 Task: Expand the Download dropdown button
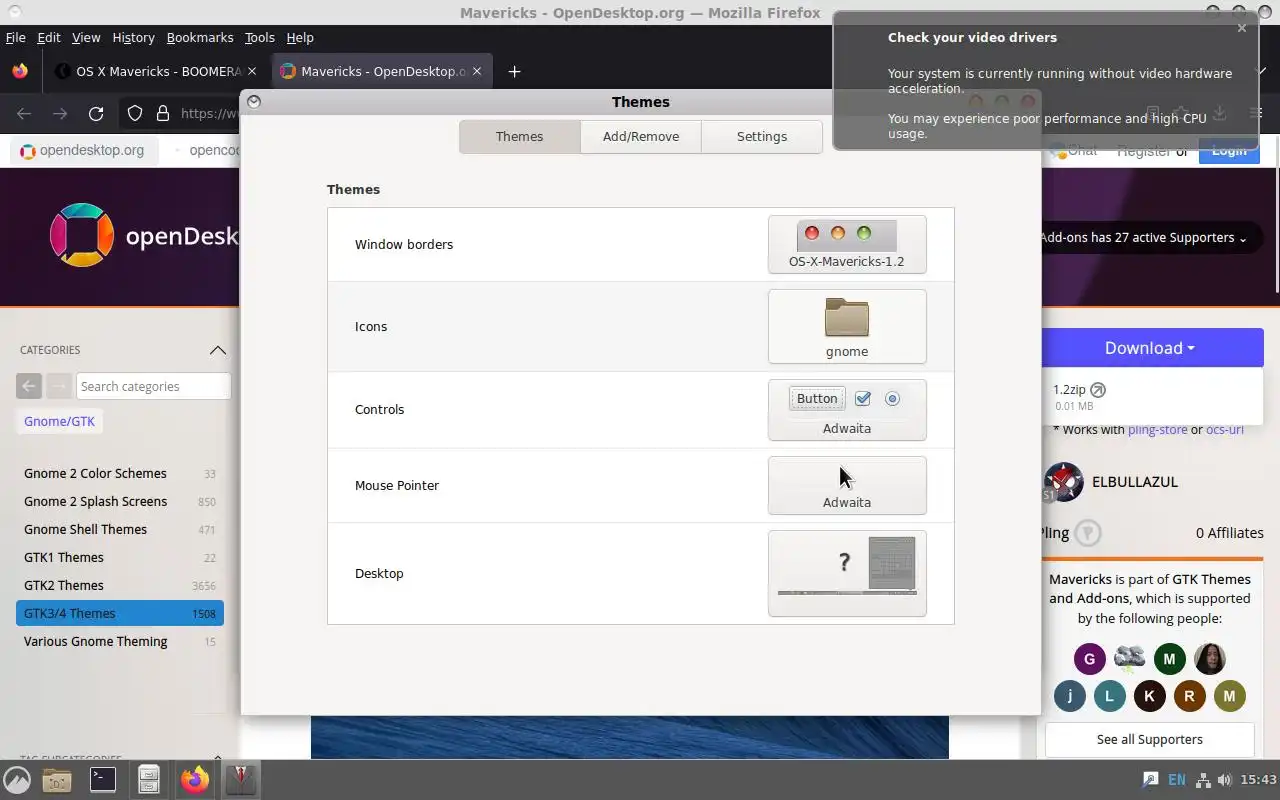pyautogui.click(x=1150, y=348)
